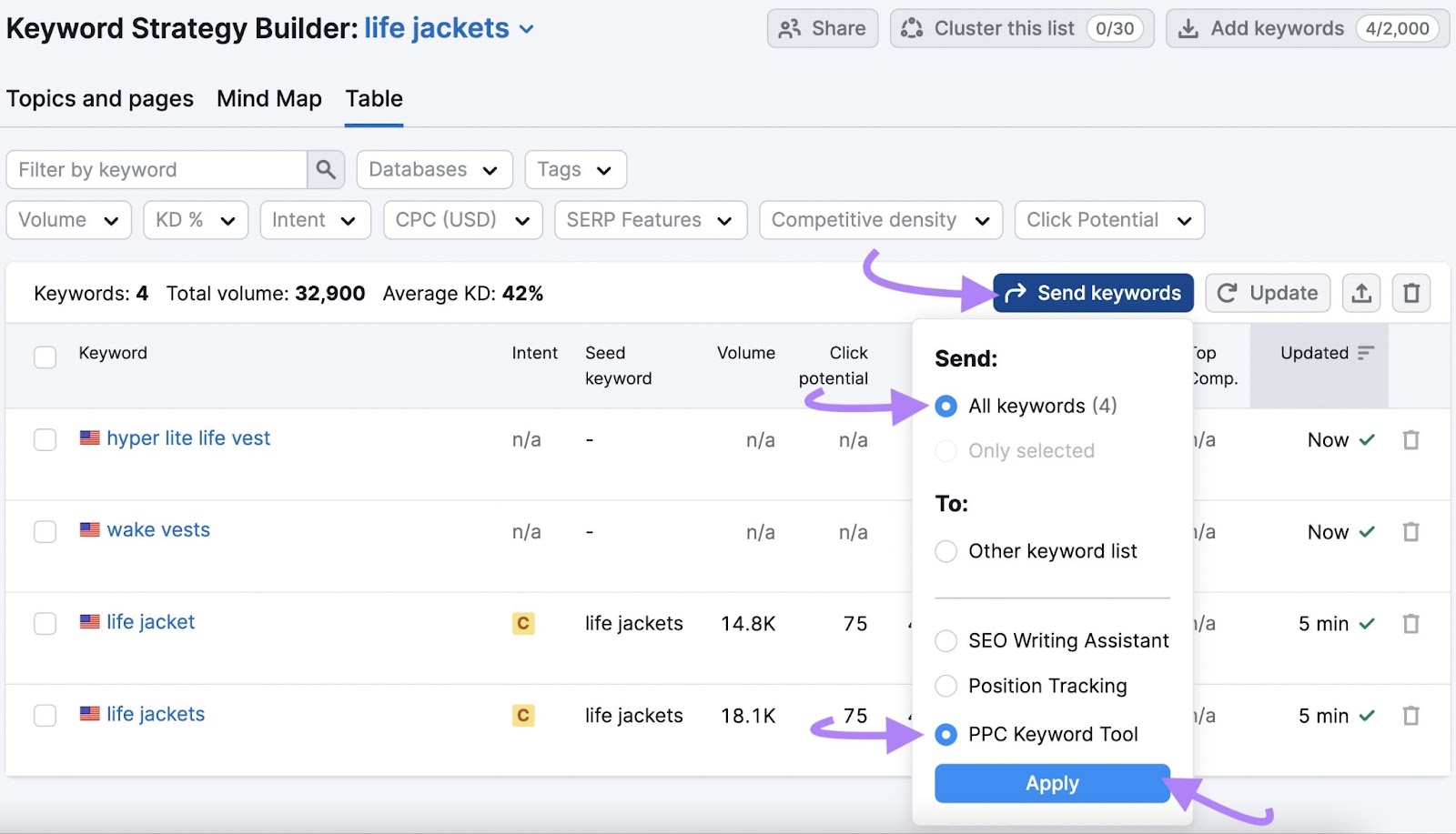Screen dimensions: 1456x834
Task: Click the Intent column header
Action: click(x=535, y=353)
